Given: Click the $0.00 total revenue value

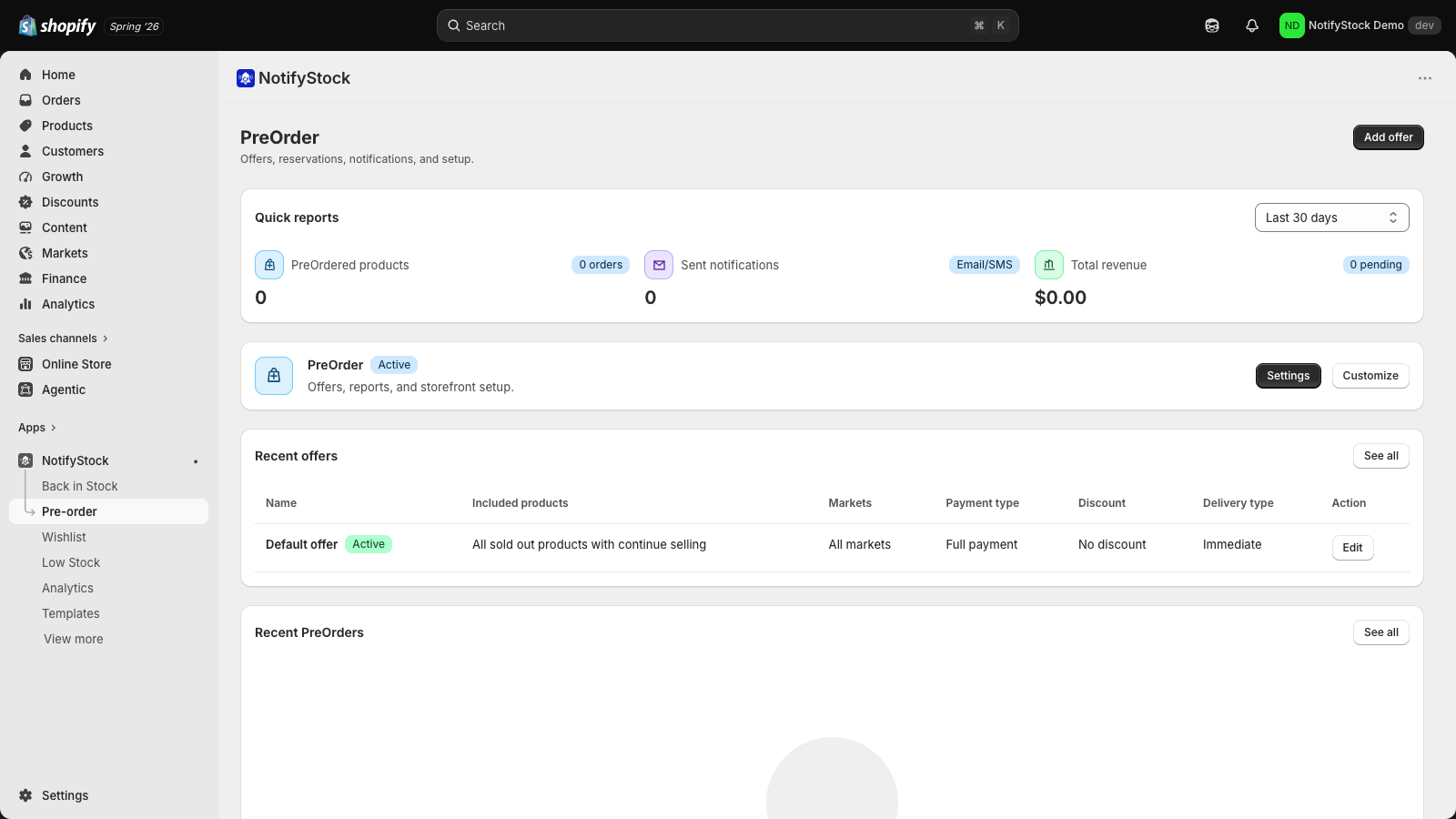Looking at the screenshot, I should click(1060, 298).
